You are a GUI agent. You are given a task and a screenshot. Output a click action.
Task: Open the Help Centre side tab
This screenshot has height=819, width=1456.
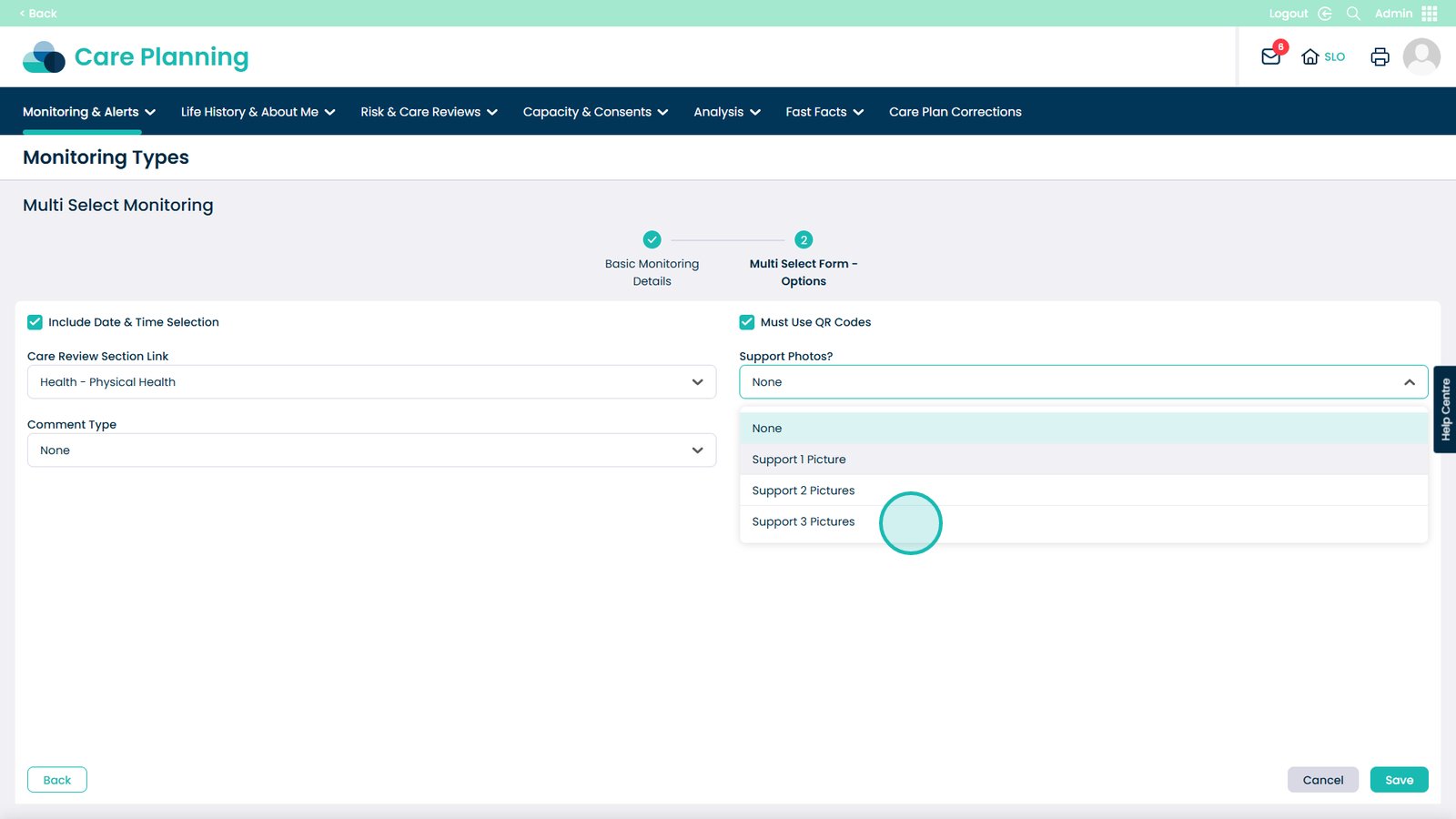(x=1445, y=409)
